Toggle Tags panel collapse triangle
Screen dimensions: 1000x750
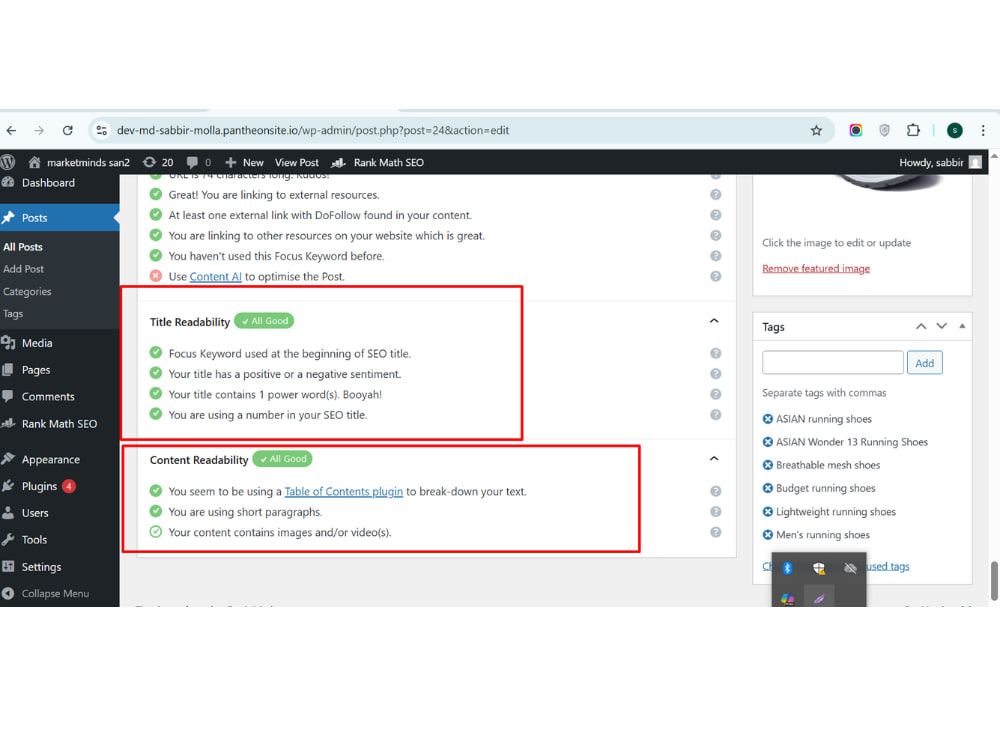click(x=962, y=327)
